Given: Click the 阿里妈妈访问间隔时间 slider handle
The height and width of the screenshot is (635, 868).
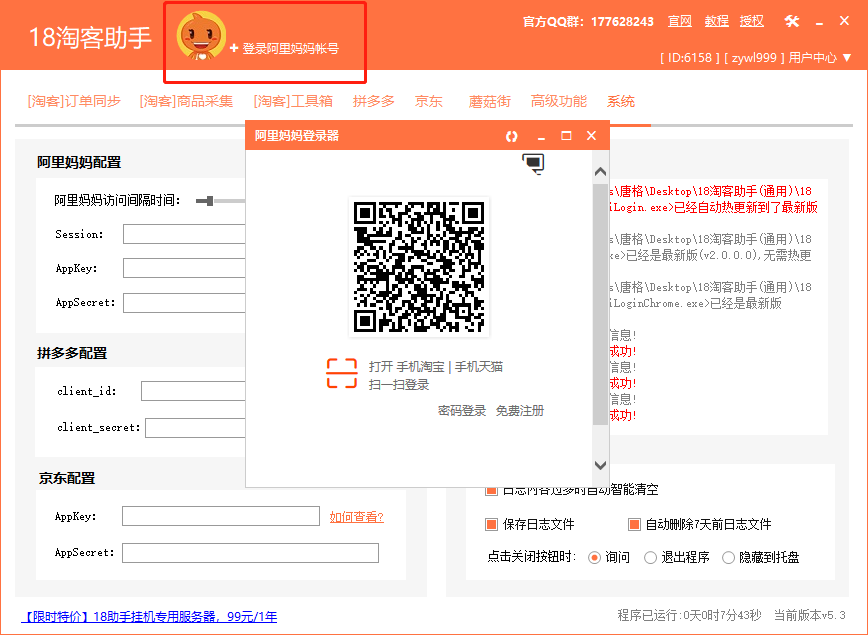Looking at the screenshot, I should [x=209, y=201].
